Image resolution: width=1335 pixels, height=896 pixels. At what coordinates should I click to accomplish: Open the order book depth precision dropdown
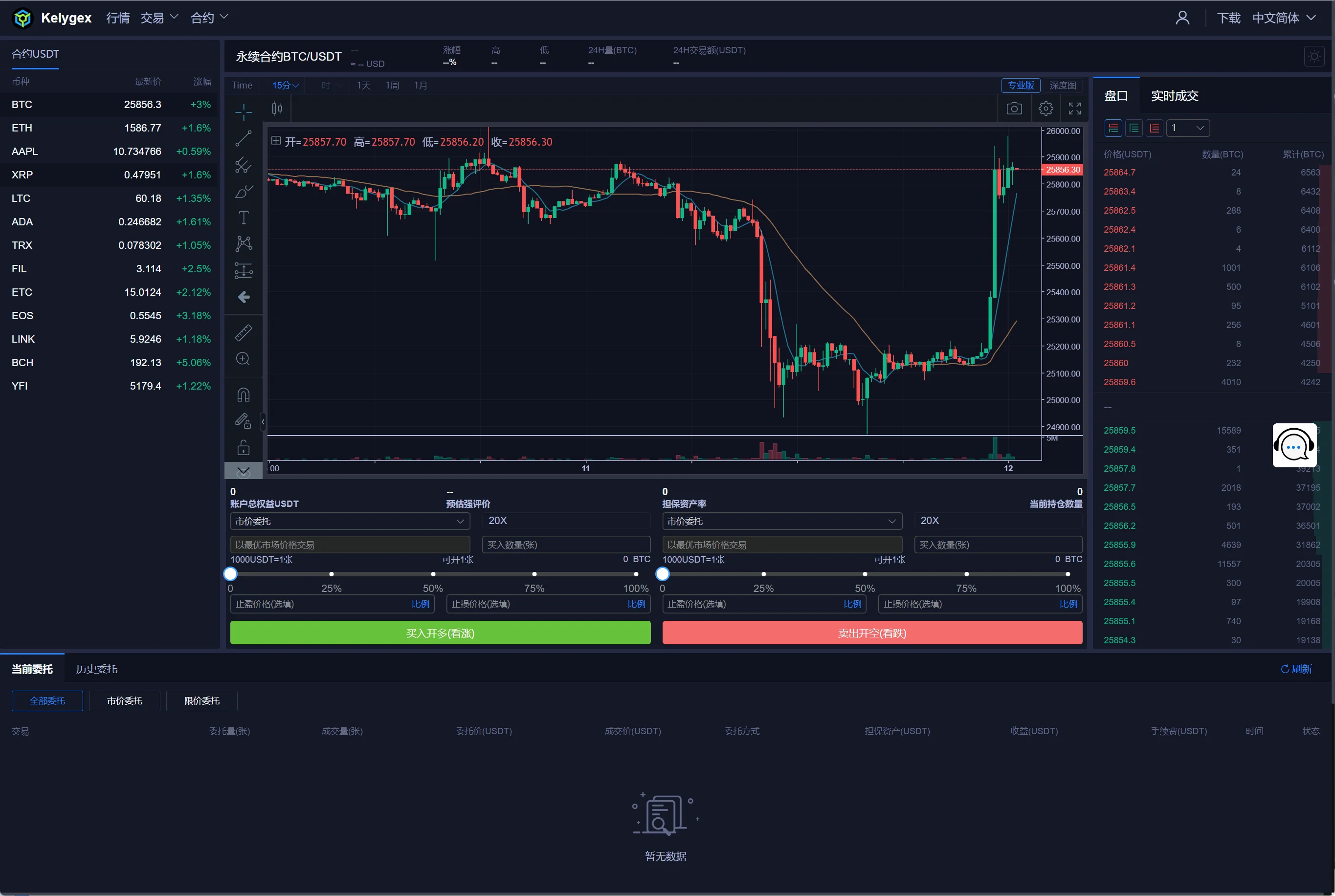click(1188, 128)
